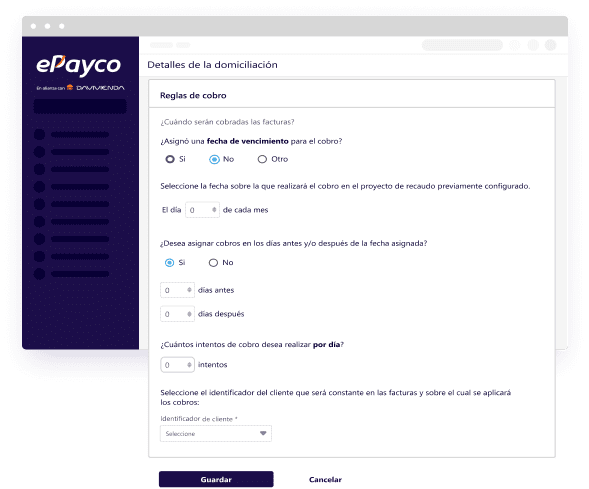Click the ePayco logo in sidebar
This screenshot has height=489, width=589.
click(x=79, y=66)
